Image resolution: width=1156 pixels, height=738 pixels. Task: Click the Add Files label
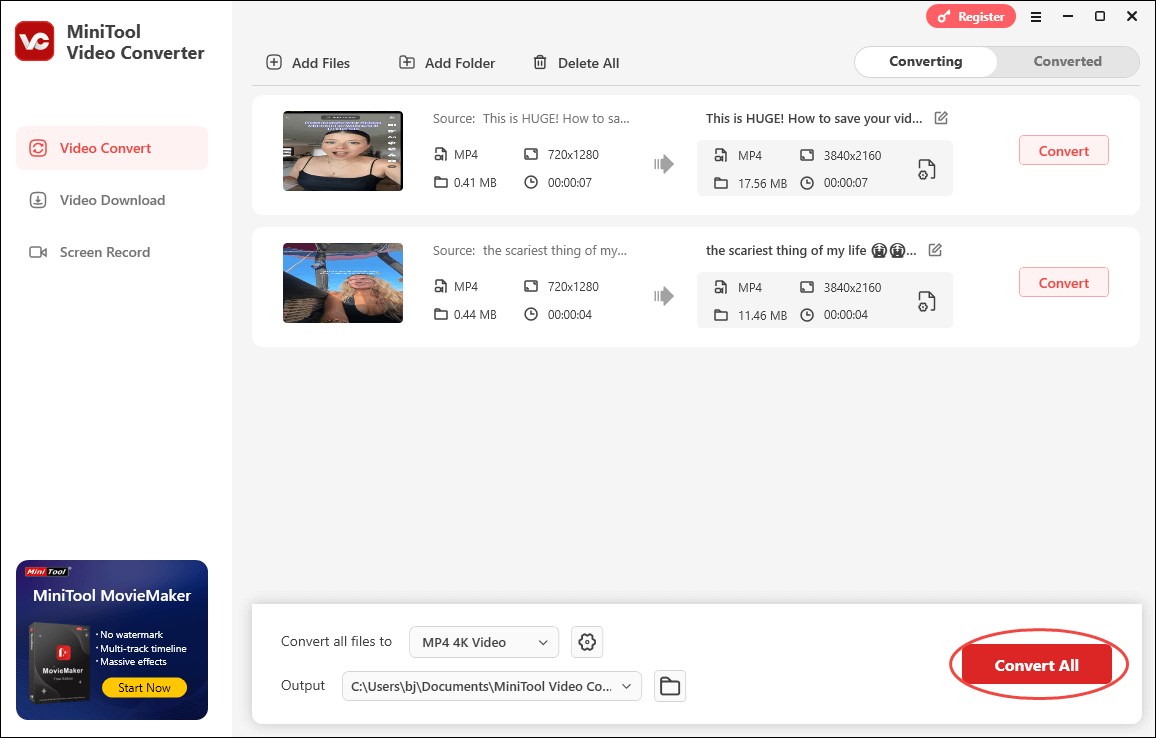(321, 63)
